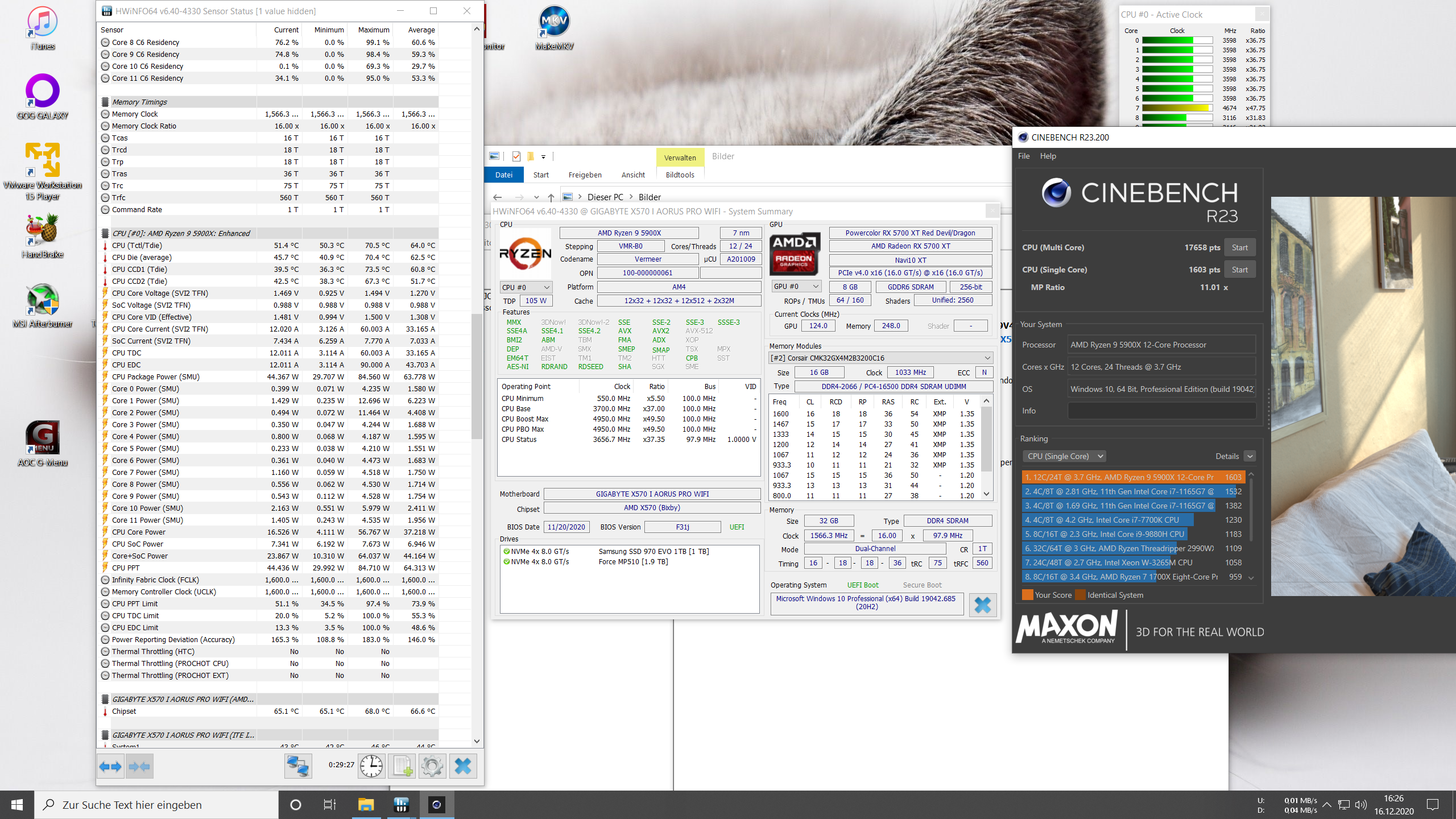Select the iTunes desktop icon

coord(43,28)
